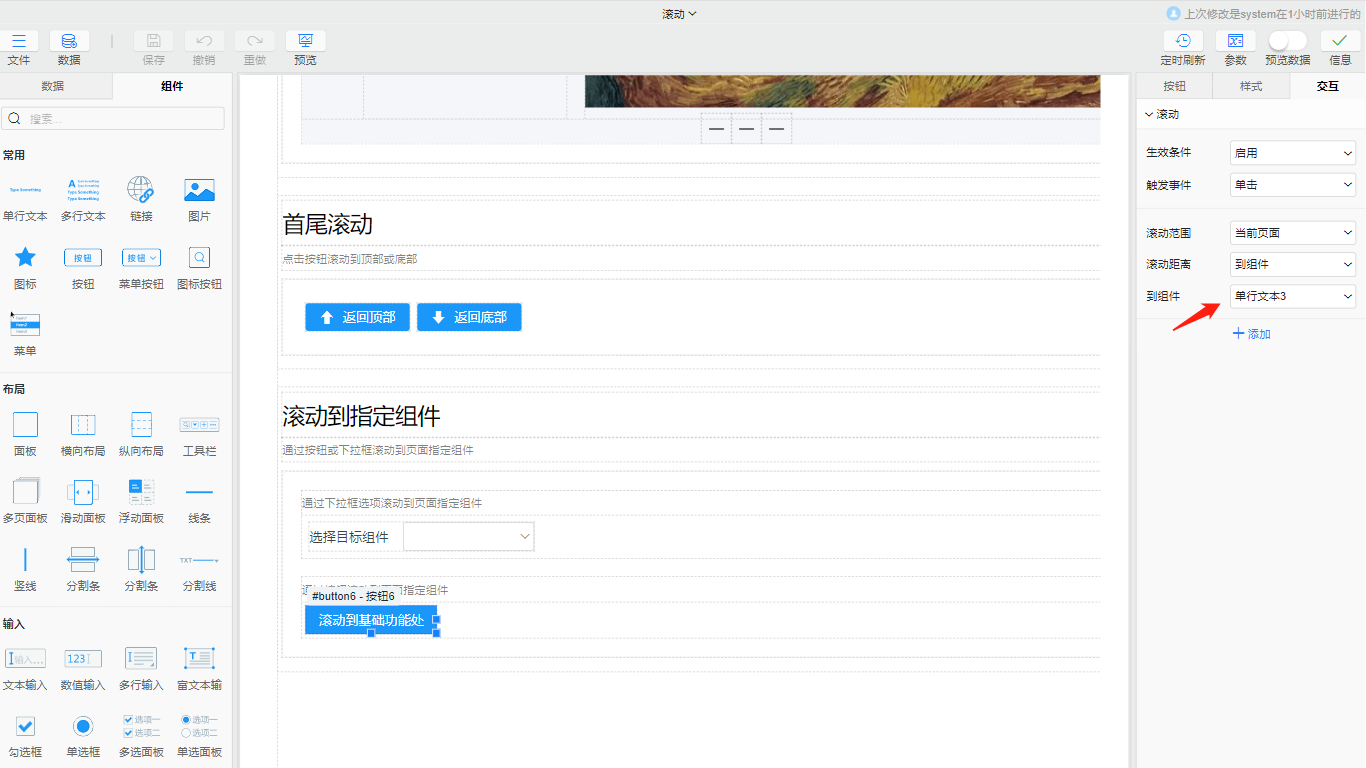Click the 返回顶部 button
This screenshot has height=768, width=1366.
(x=357, y=317)
